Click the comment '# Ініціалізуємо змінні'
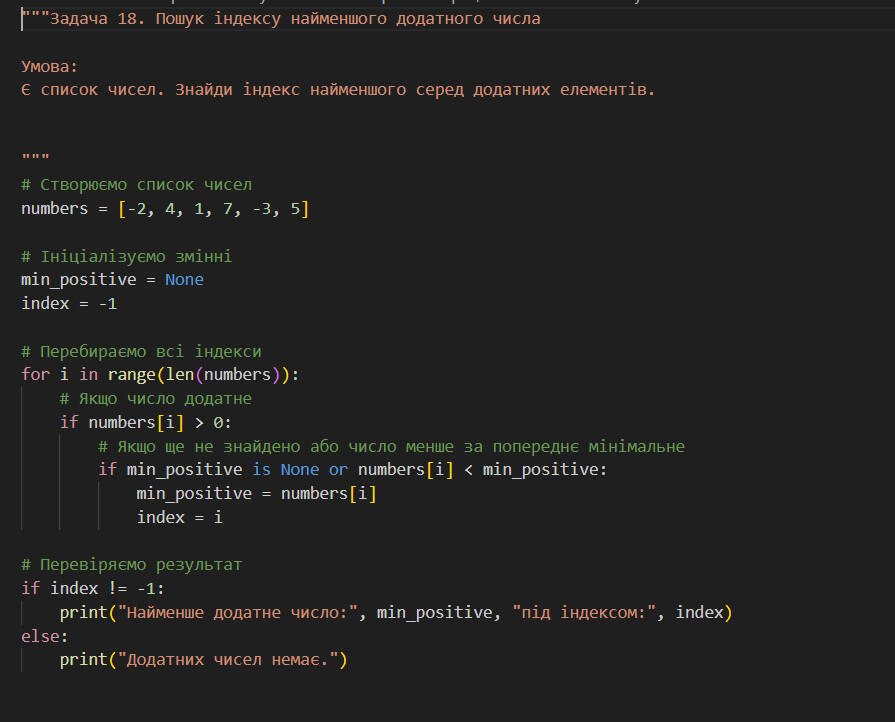Screen dimensions: 895x722 (x=127, y=257)
